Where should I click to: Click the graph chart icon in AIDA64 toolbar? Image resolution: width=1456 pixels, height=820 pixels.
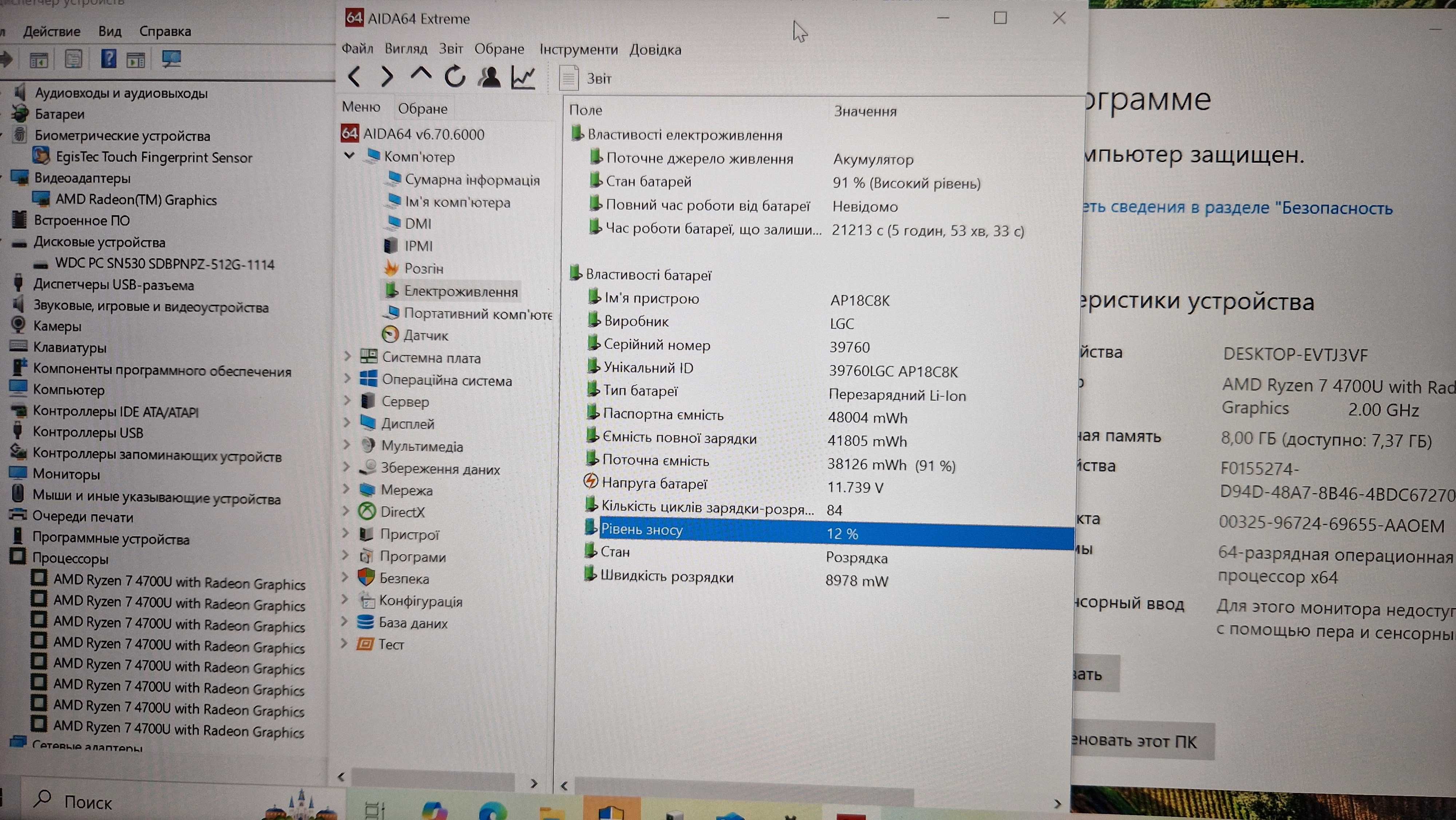tap(523, 78)
